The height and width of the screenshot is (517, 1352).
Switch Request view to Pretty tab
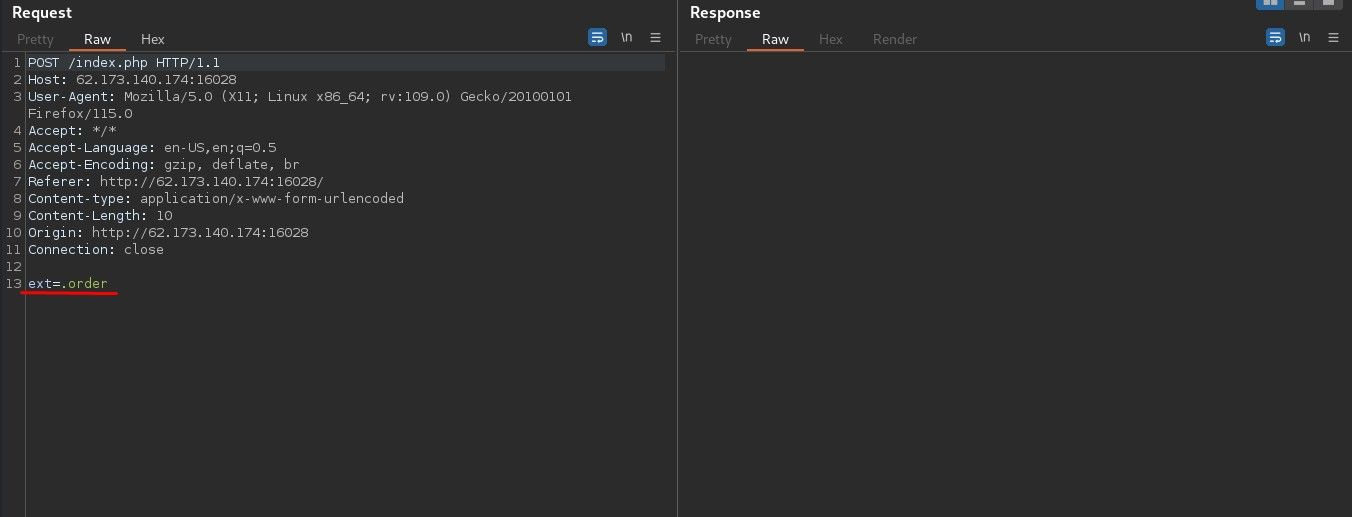(35, 39)
